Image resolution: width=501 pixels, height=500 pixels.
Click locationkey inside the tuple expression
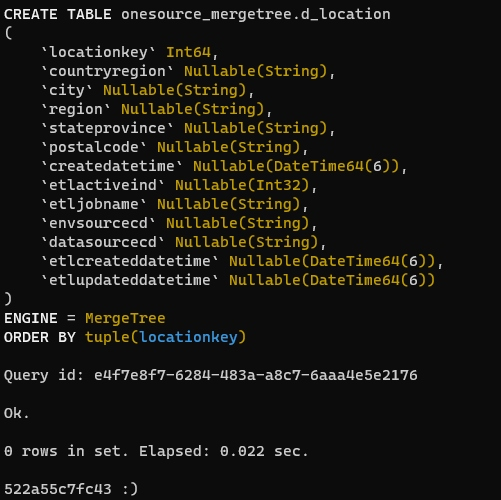189,337
